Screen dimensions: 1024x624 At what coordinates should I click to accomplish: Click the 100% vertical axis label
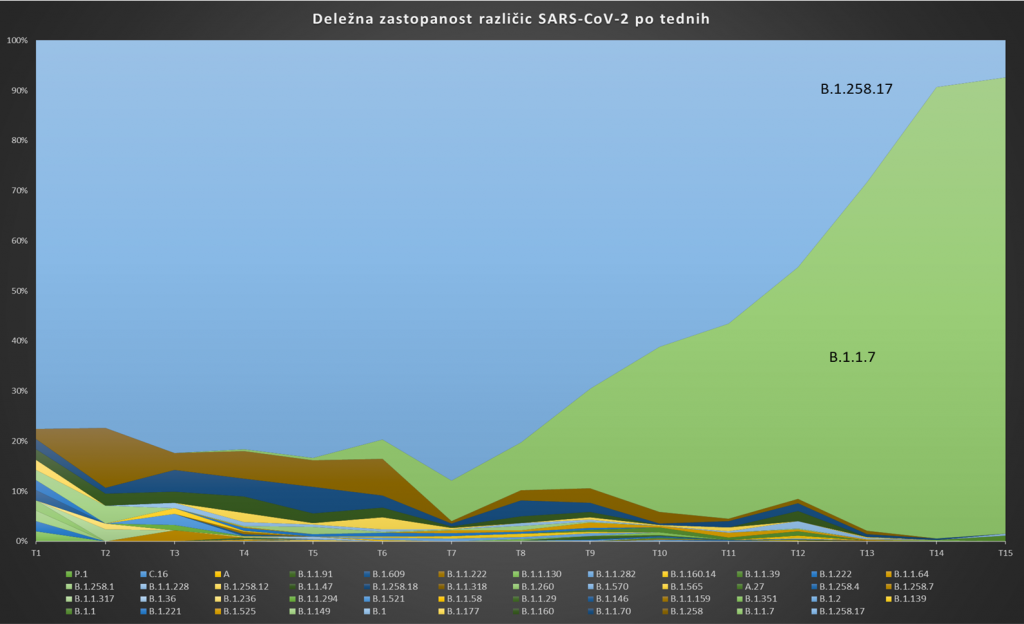17,41
